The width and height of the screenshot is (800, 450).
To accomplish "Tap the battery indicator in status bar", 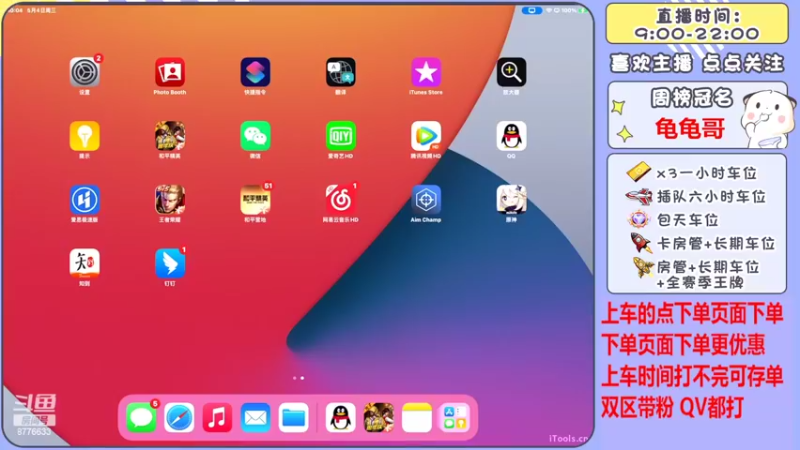I will click(582, 10).
